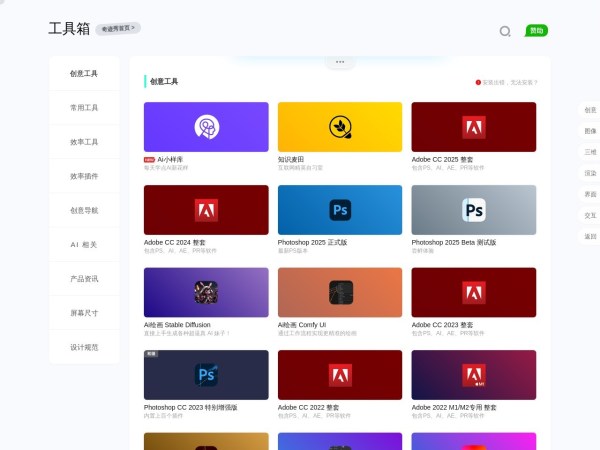The height and width of the screenshot is (450, 600).
Task: Click the AI绘画 Stable Diffusion icon
Action: tap(206, 292)
